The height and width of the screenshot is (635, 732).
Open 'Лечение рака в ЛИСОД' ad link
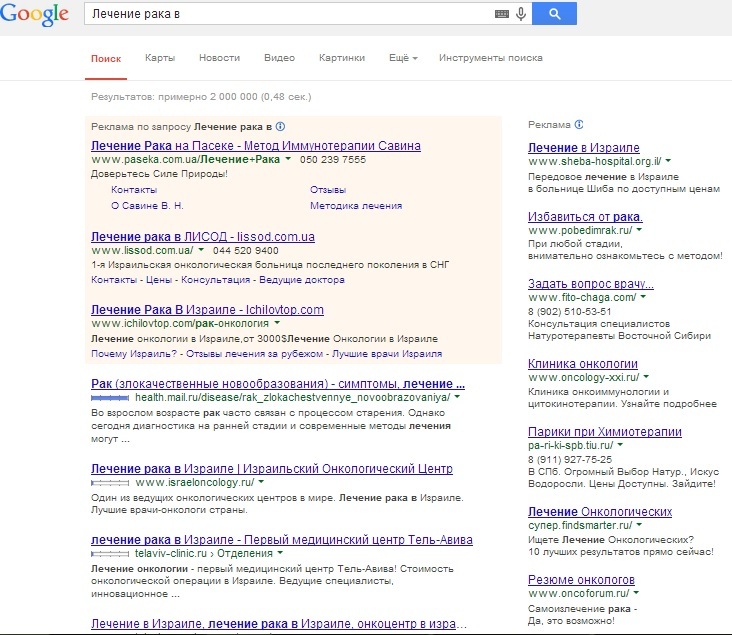click(203, 236)
